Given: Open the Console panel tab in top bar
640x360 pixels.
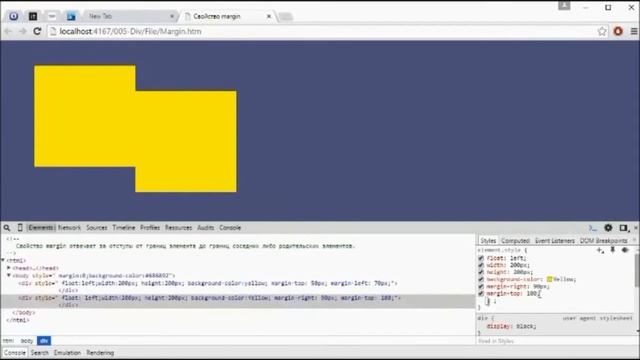Looking at the screenshot, I should [230, 228].
